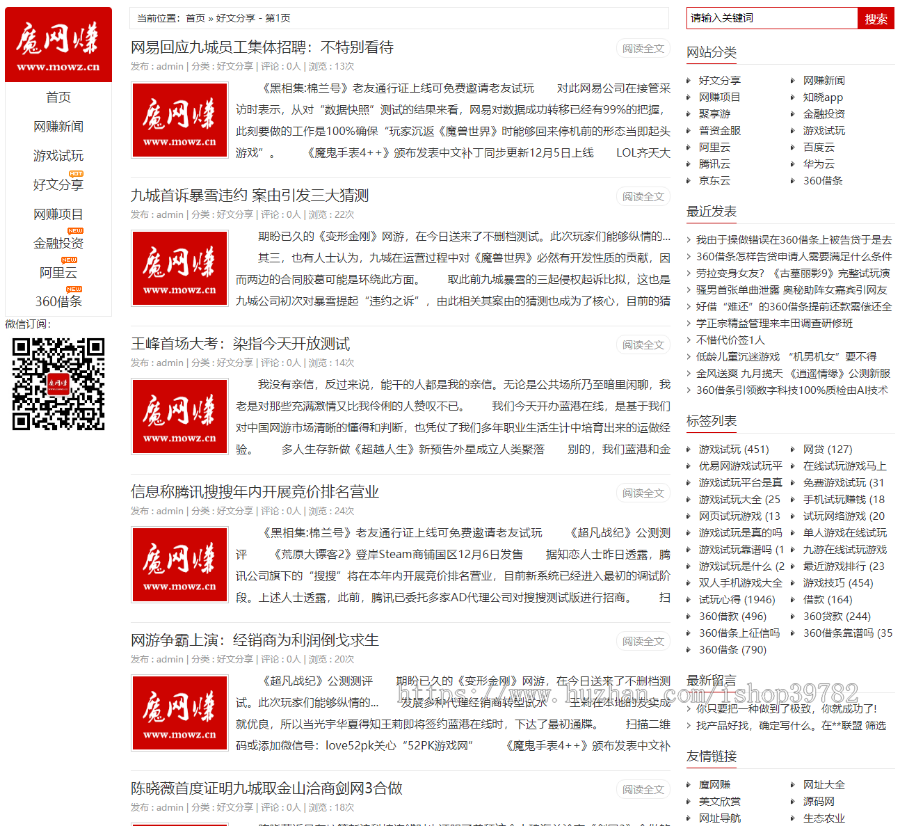The height and width of the screenshot is (826, 900).
Task: Click the tag 试玩心得 (1946)
Action: click(736, 600)
